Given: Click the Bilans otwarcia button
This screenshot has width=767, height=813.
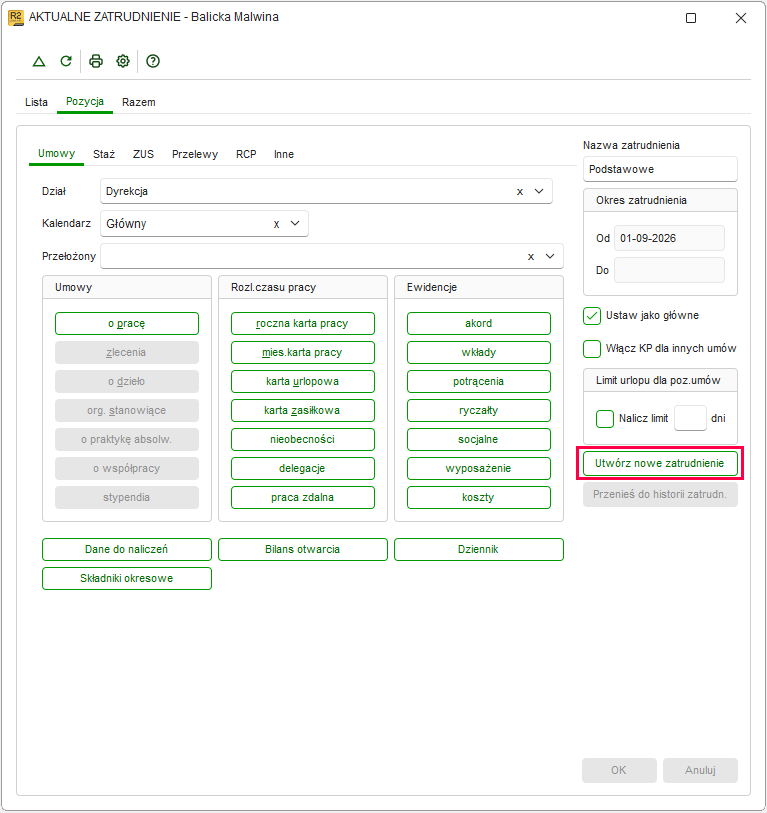Looking at the screenshot, I should tap(302, 550).
